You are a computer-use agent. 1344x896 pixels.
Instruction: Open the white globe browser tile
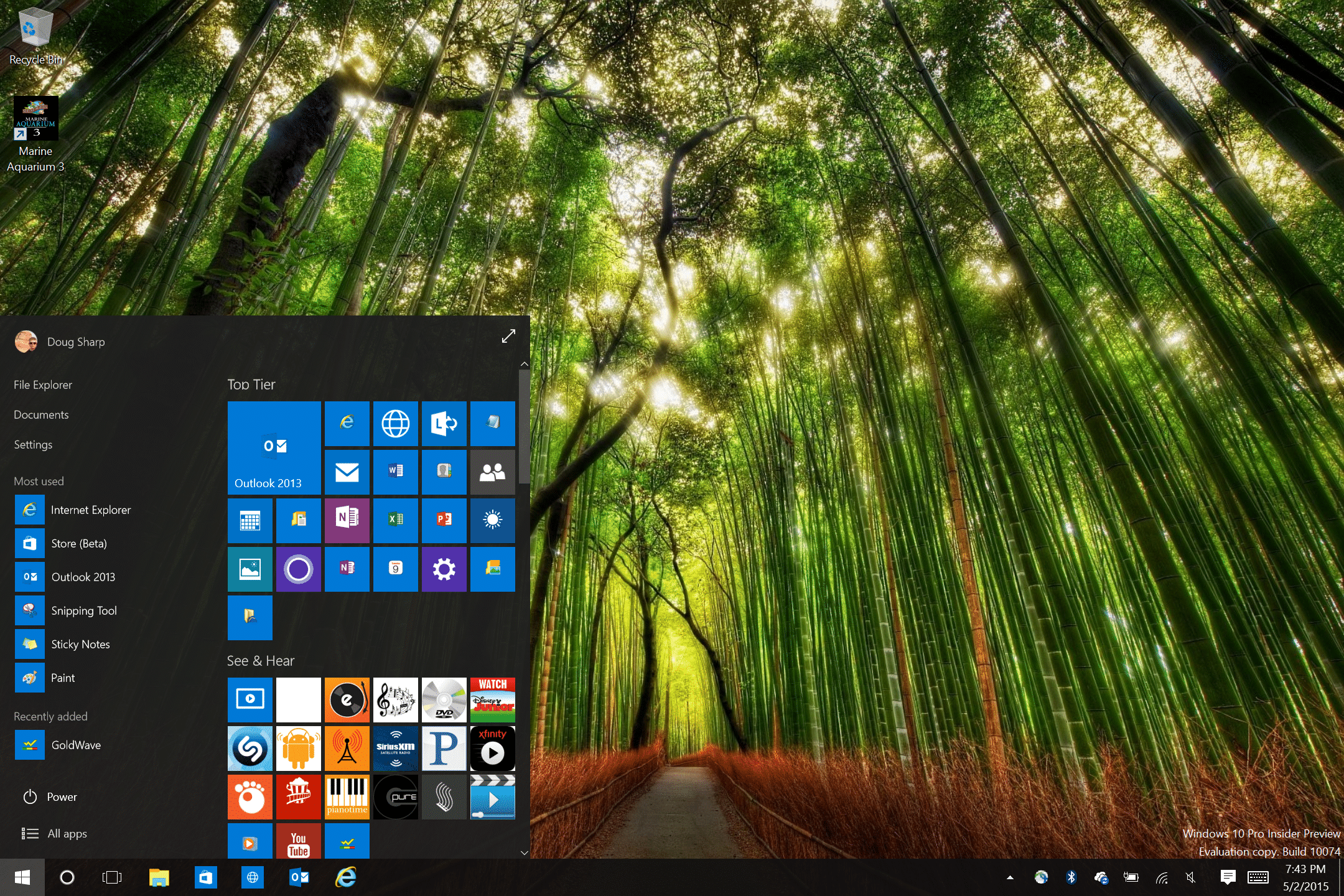coord(395,424)
